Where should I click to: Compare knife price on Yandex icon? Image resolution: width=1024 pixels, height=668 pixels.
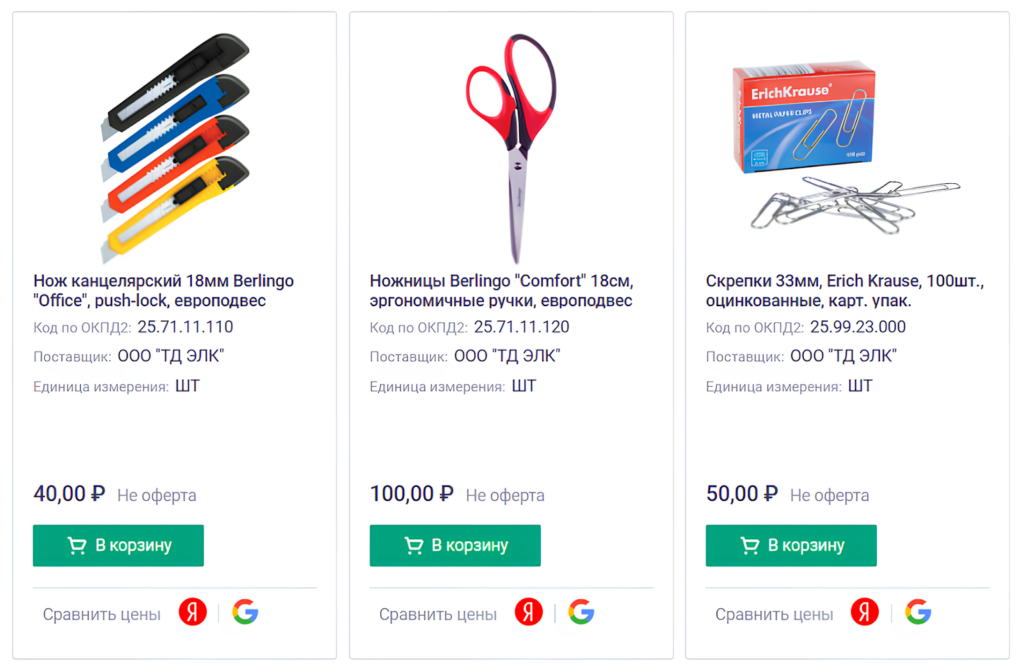point(193,612)
